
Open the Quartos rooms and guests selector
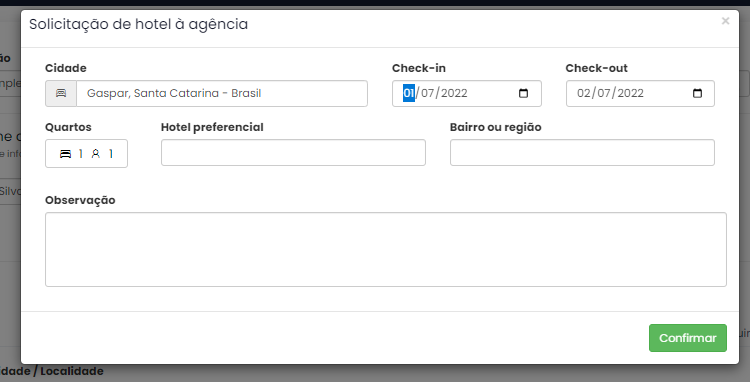[86, 153]
